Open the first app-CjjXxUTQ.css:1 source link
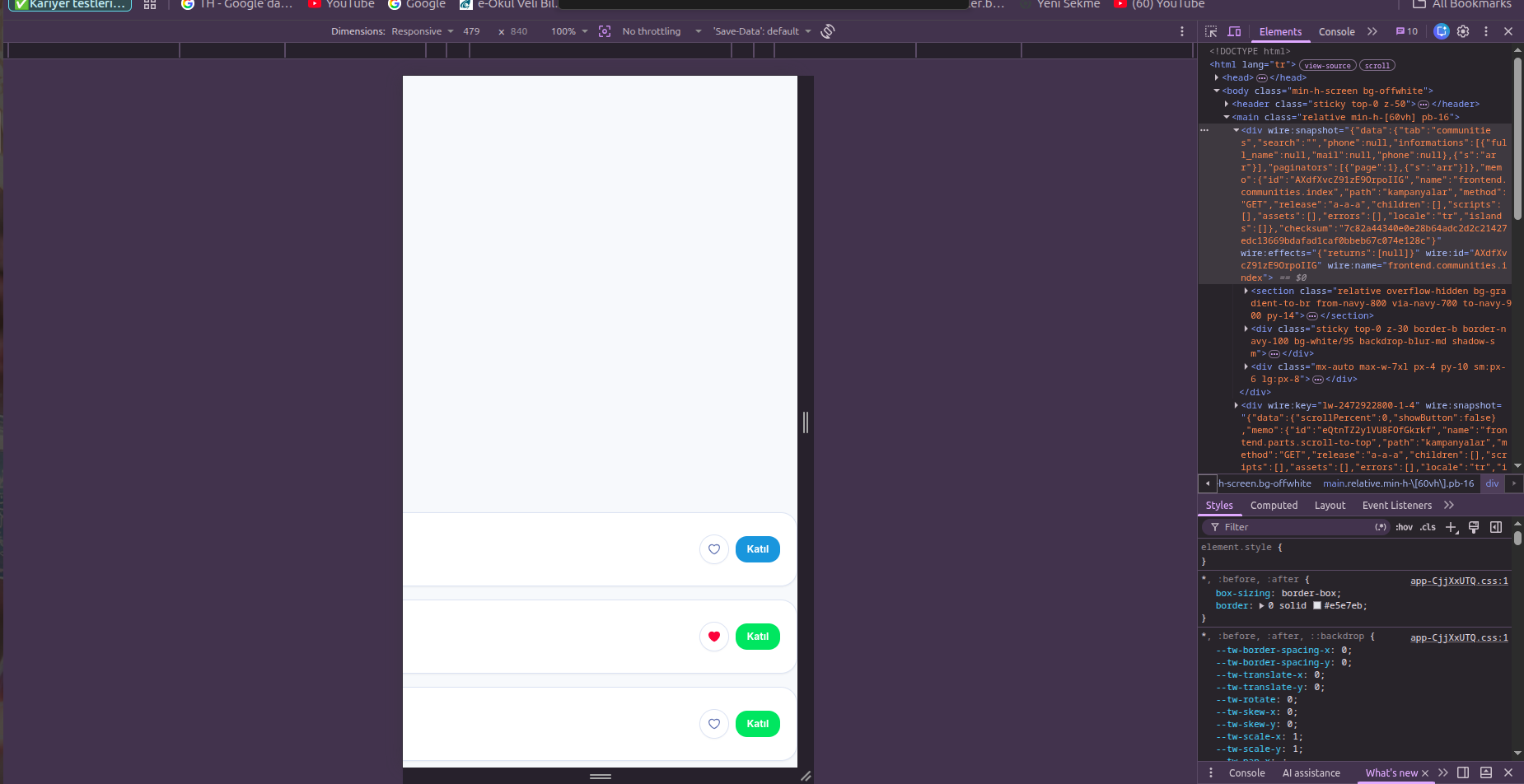This screenshot has width=1524, height=784. (x=1459, y=581)
